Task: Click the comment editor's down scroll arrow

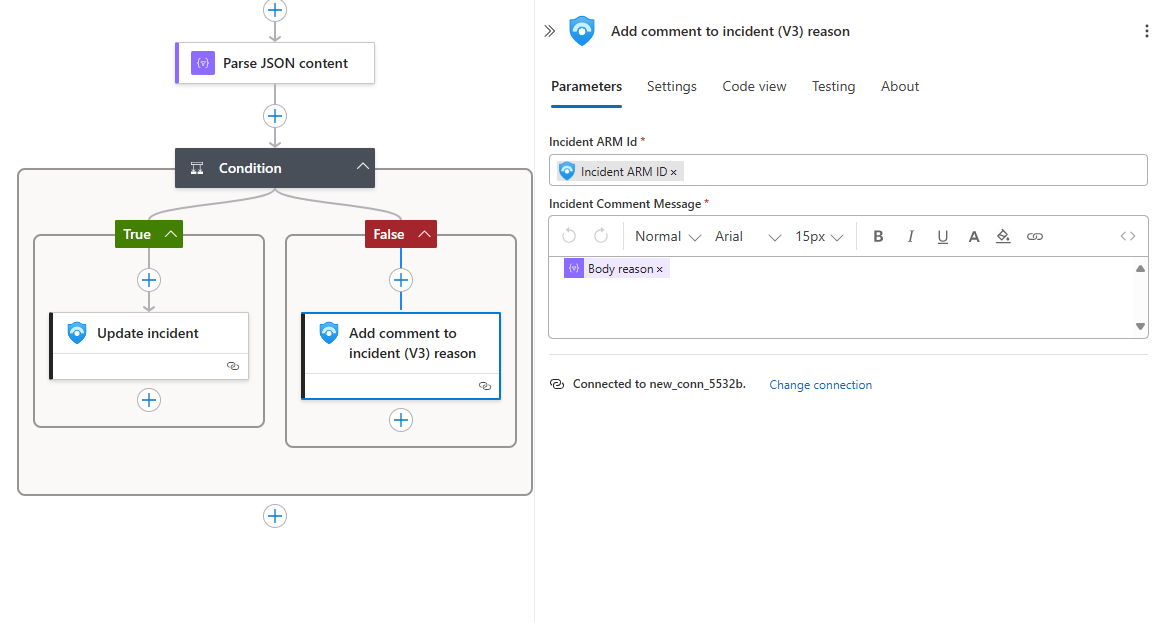Action: point(1140,326)
